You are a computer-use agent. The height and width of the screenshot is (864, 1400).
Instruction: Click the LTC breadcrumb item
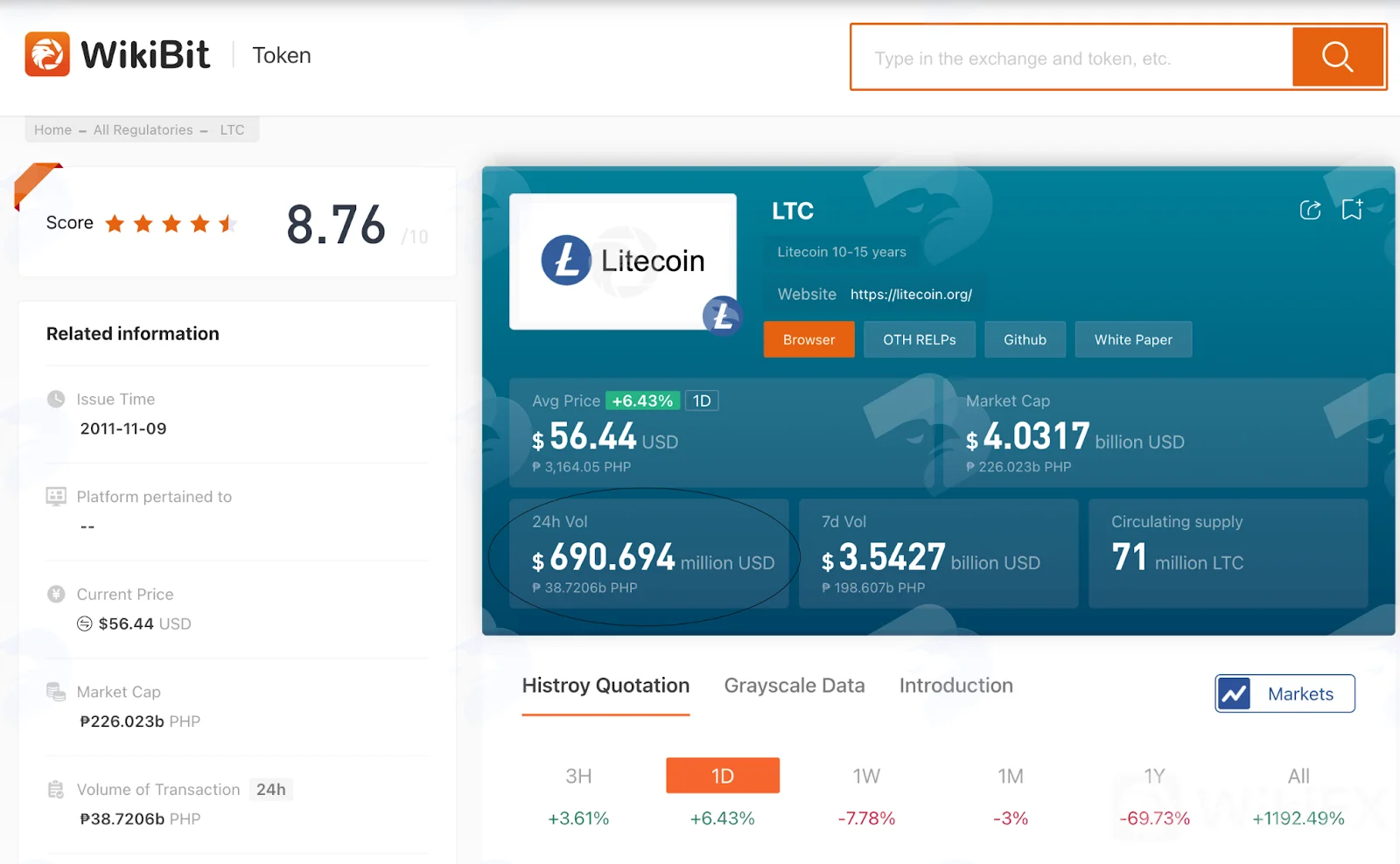click(x=232, y=129)
